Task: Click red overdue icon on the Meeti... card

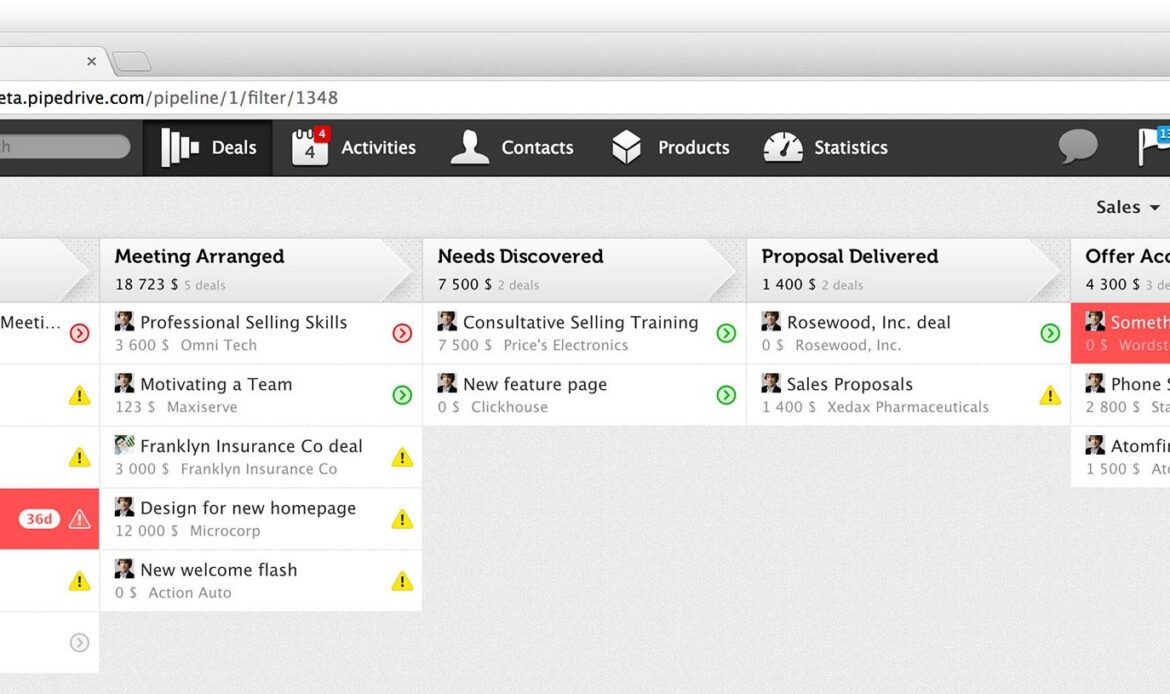Action: click(79, 333)
